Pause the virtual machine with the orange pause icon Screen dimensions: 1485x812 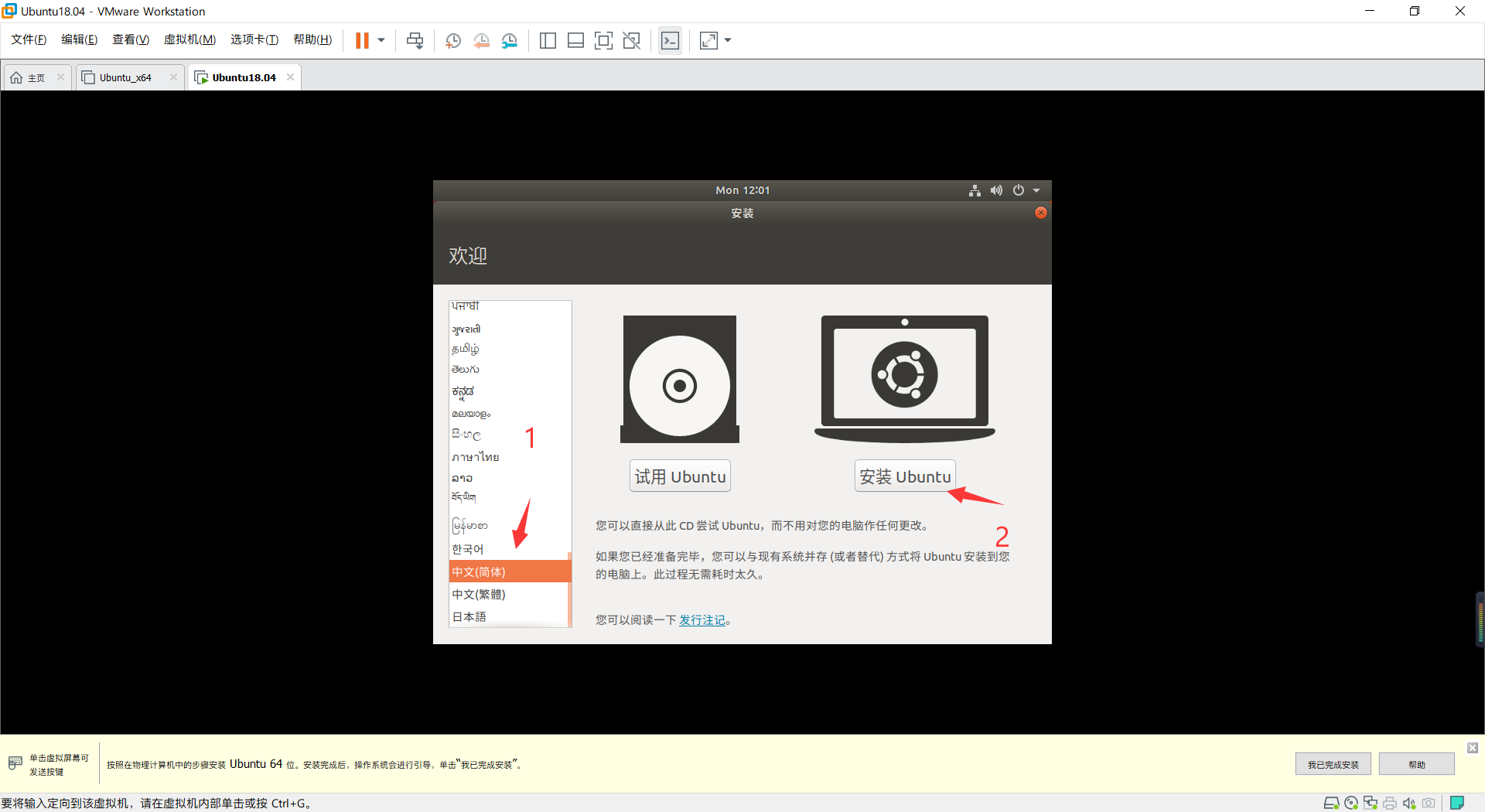coord(362,40)
